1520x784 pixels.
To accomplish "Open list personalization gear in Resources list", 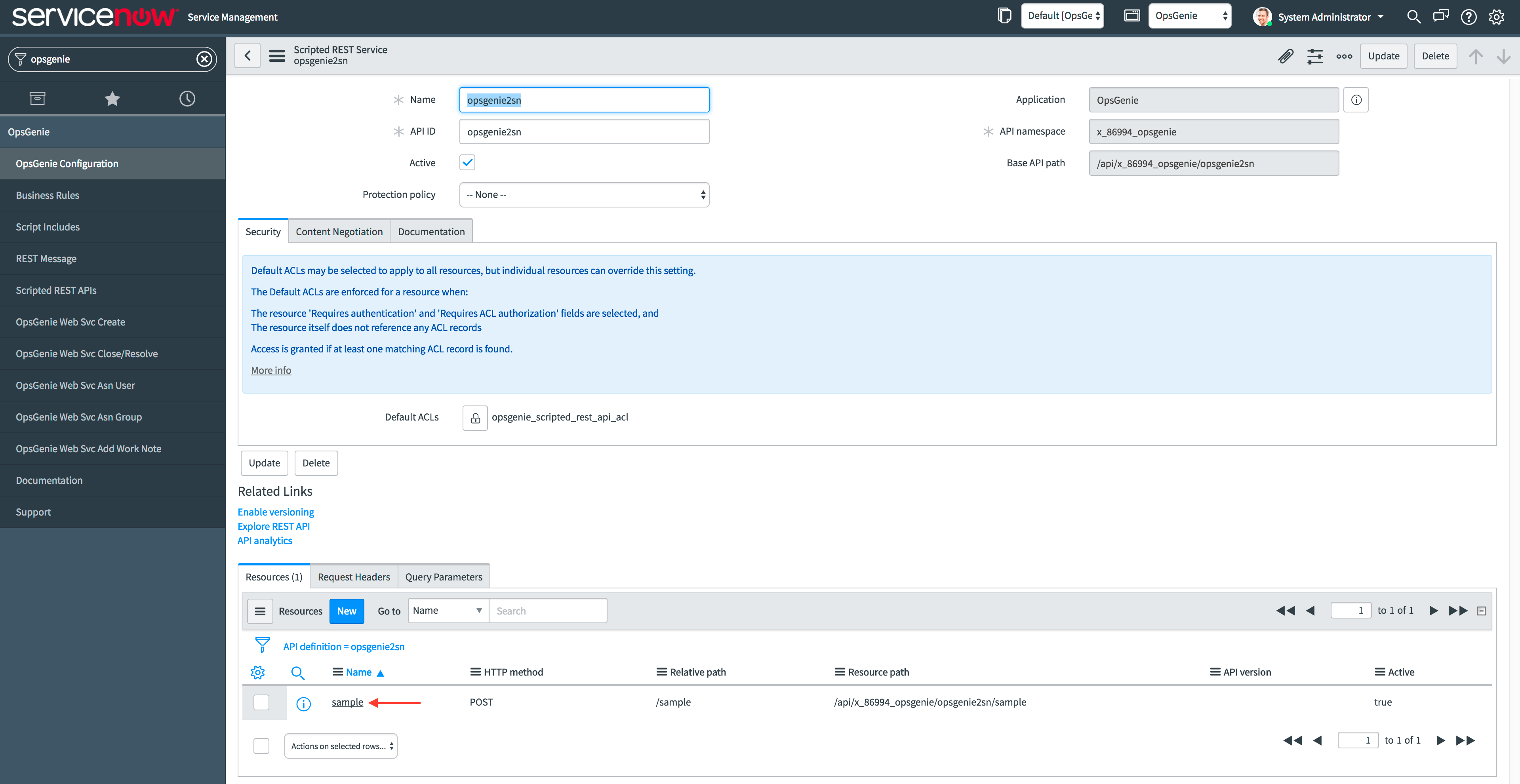I will click(258, 672).
